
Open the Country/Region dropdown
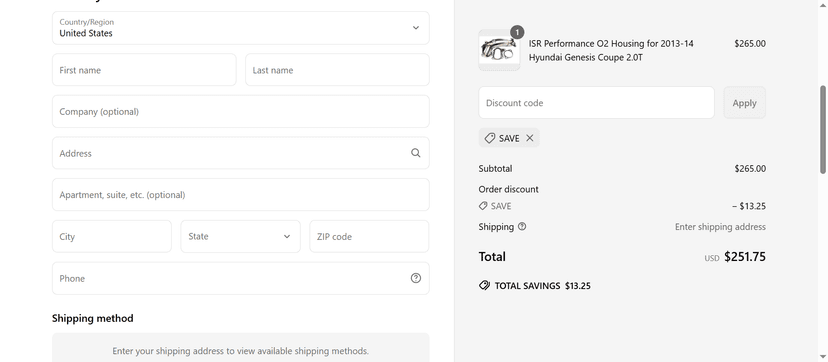click(x=241, y=28)
